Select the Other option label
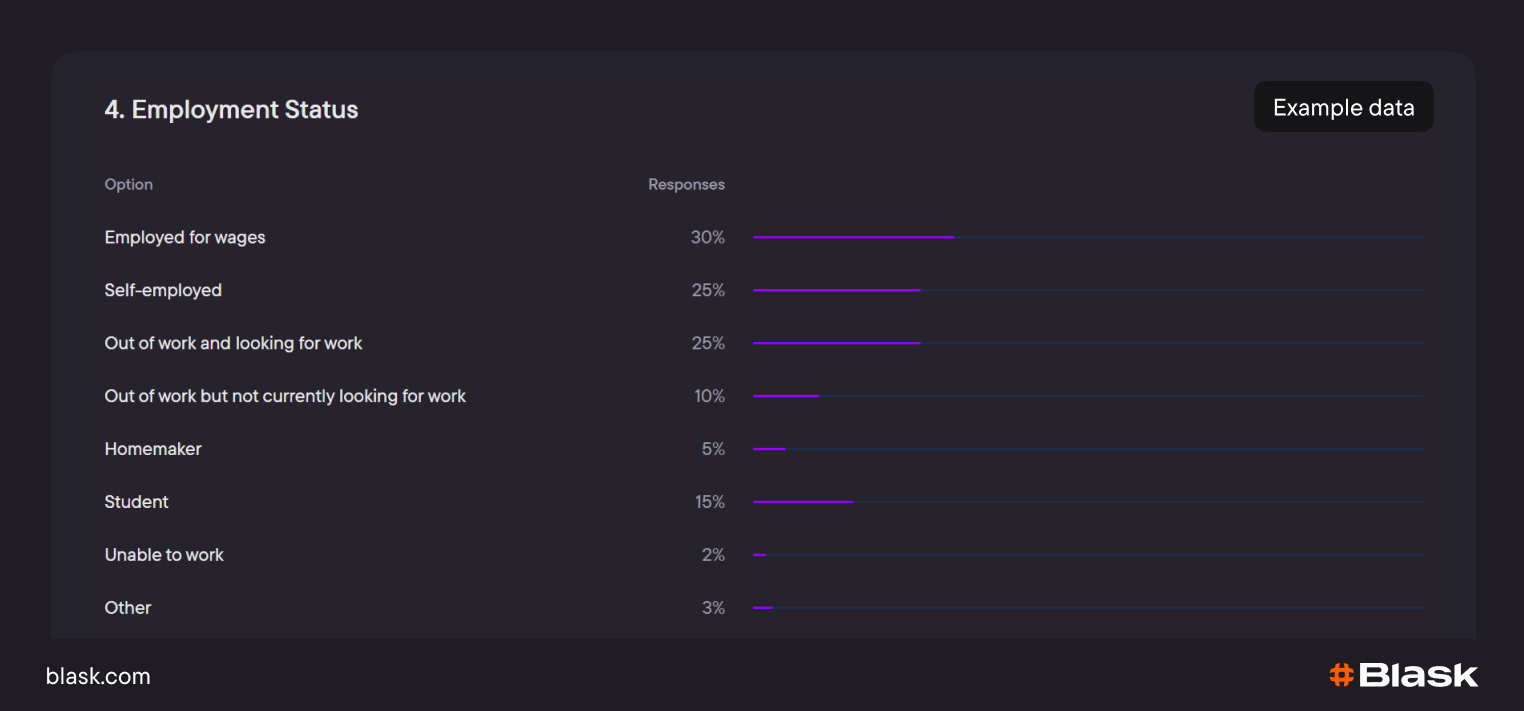Viewport: 1524px width, 711px height. click(x=128, y=608)
